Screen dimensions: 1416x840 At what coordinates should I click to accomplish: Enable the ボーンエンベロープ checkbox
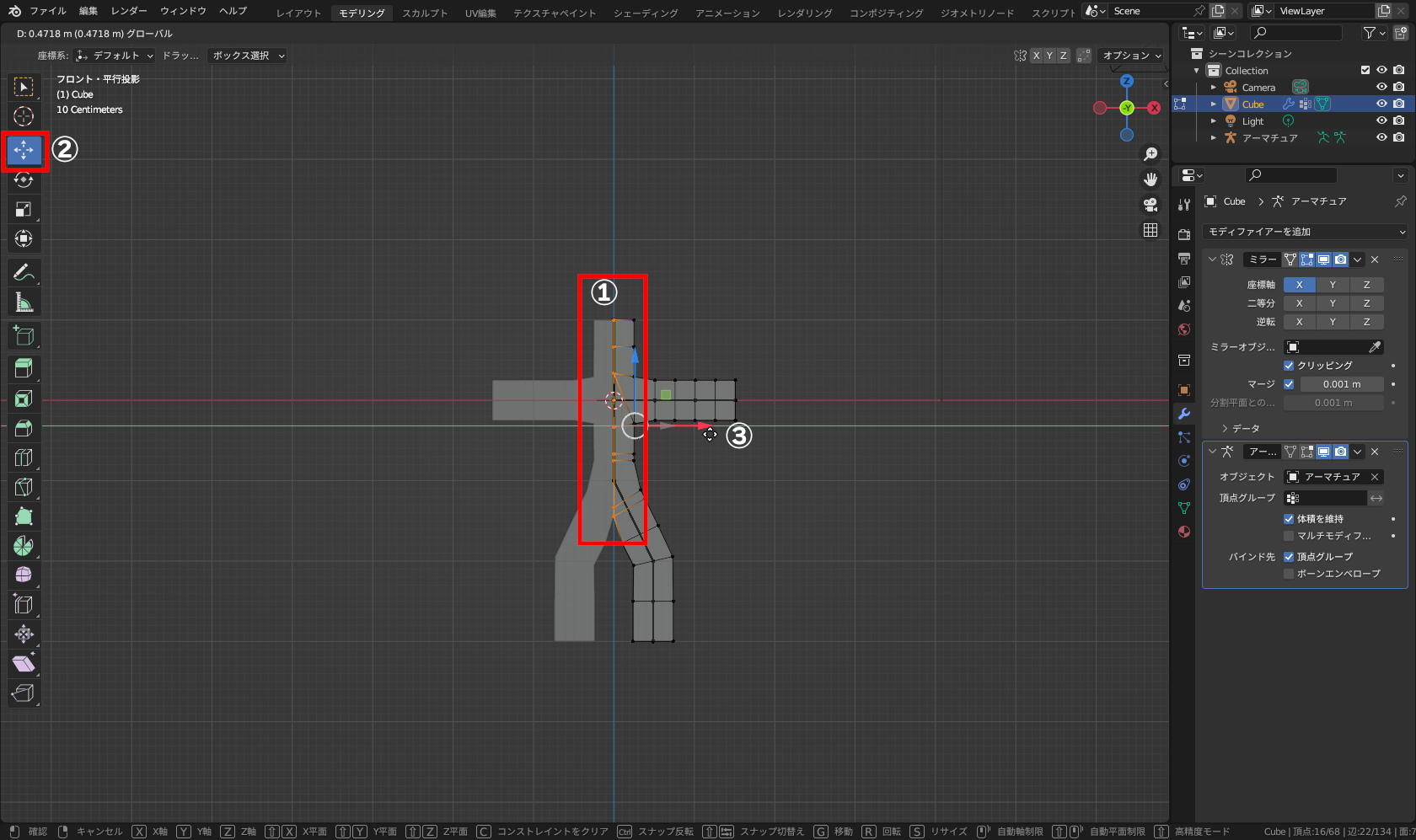coord(1289,574)
